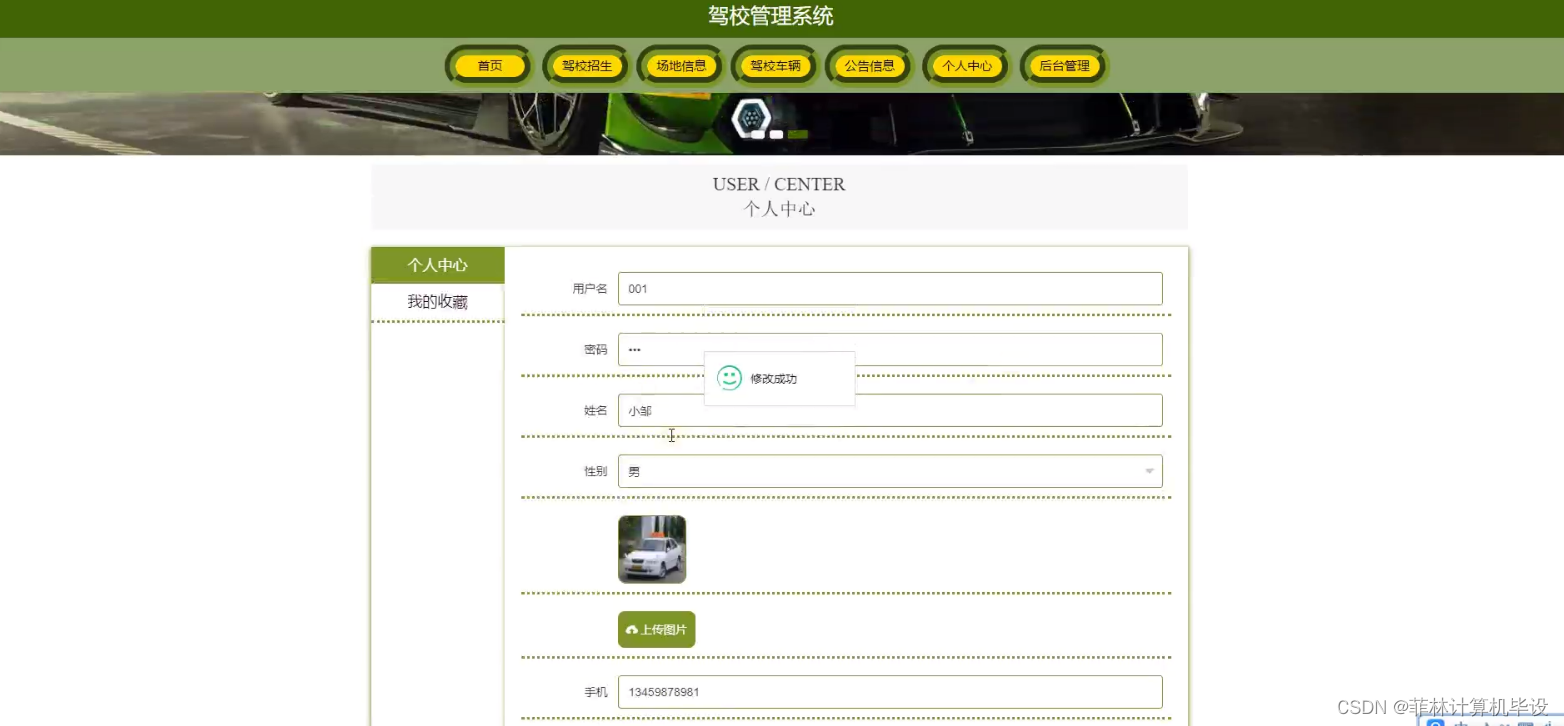Click the USER / CENTER heading text

[779, 184]
